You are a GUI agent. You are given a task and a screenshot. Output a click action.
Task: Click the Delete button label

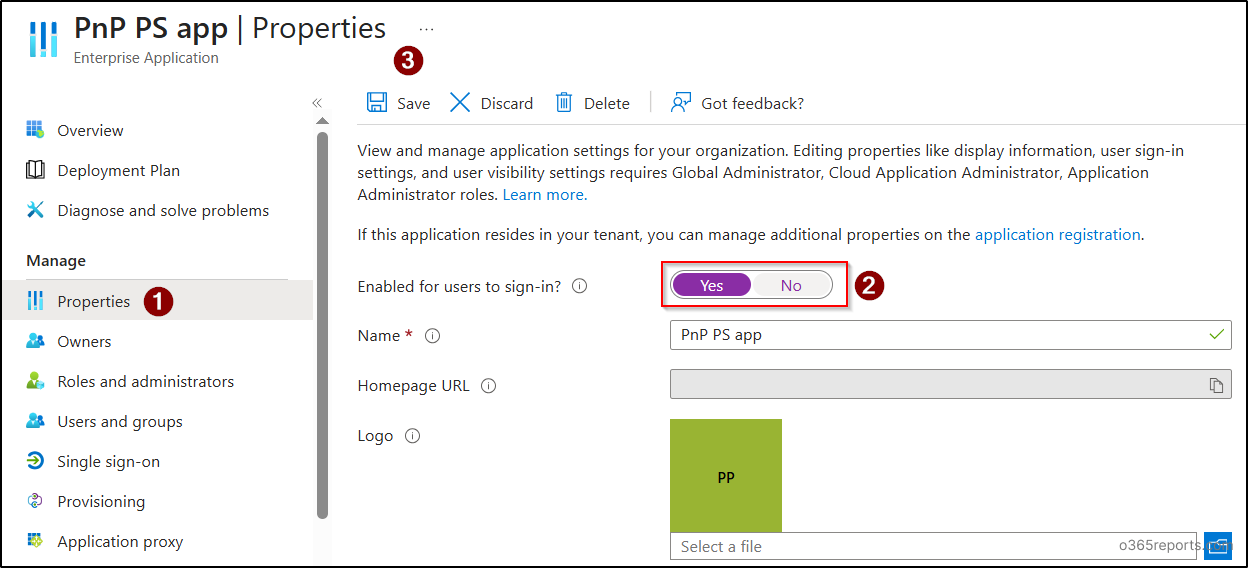pyautogui.click(x=607, y=103)
